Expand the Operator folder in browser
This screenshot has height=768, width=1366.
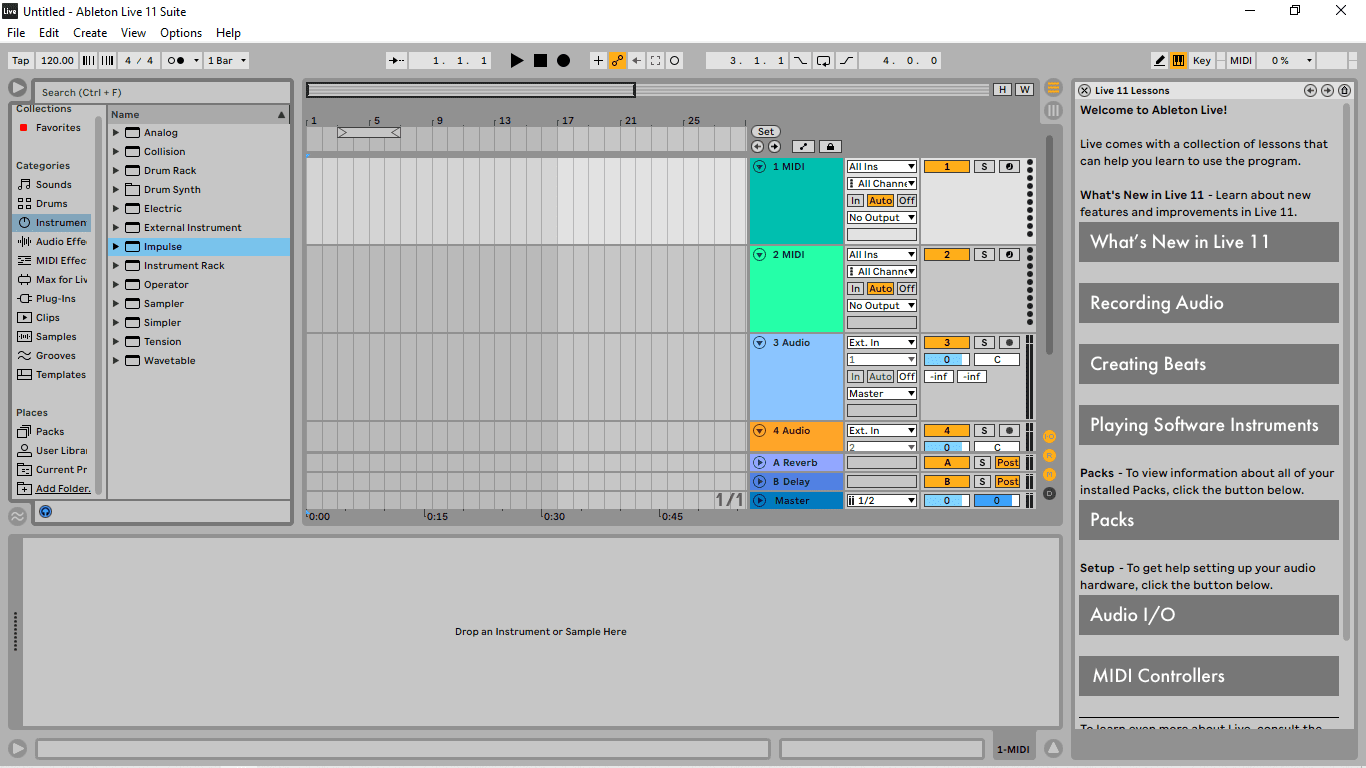116,285
